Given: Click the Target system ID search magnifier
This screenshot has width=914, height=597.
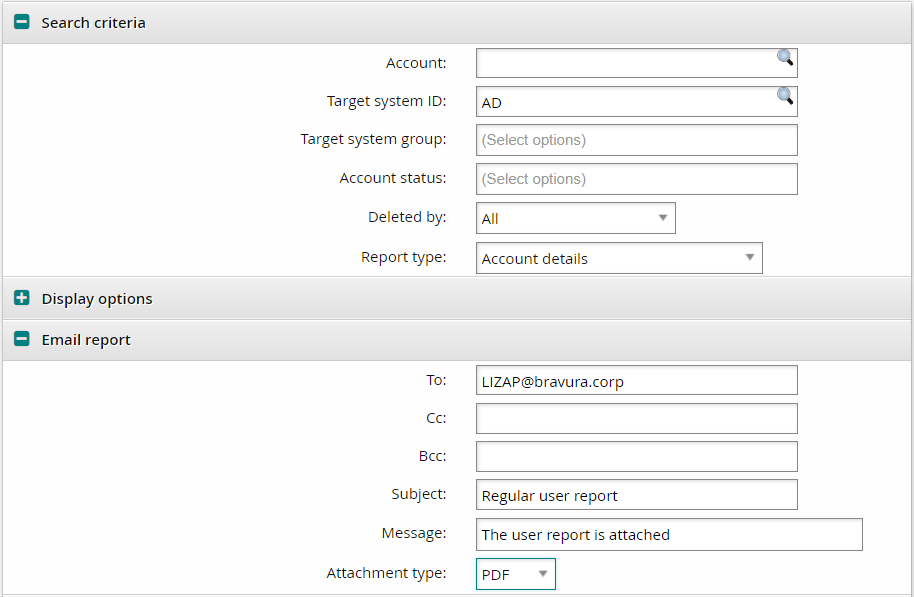Looking at the screenshot, I should 785,96.
